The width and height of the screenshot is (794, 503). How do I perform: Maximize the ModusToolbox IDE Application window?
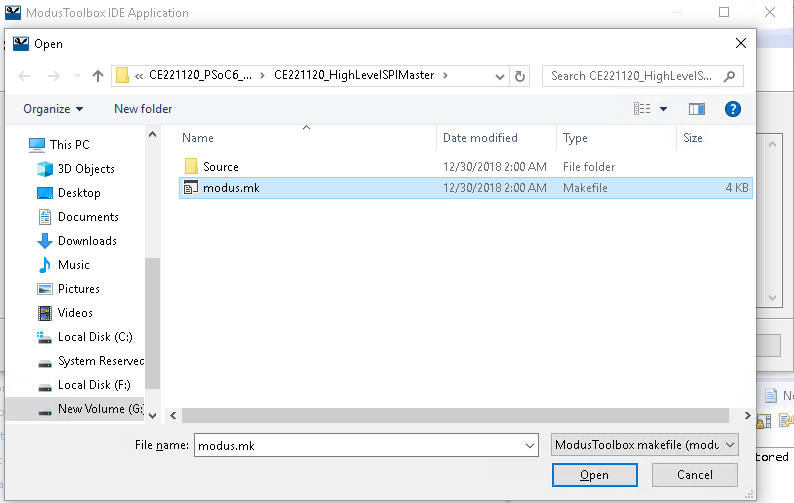tap(724, 12)
